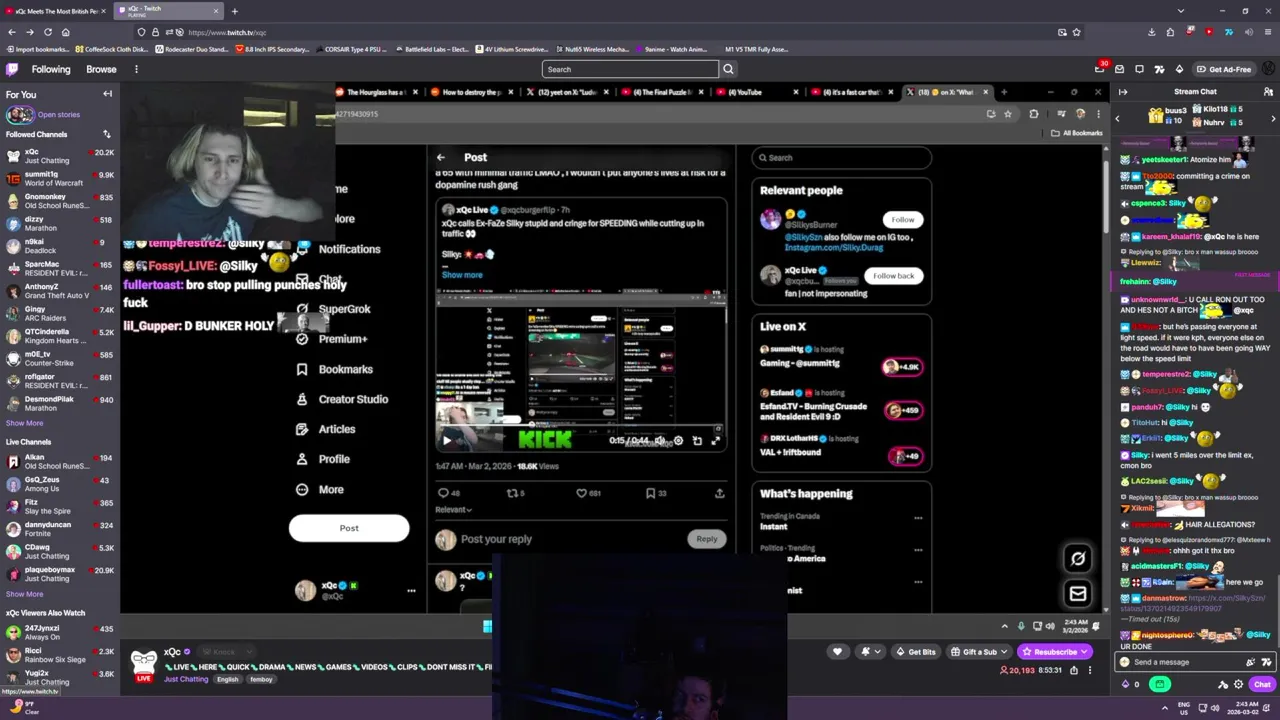
Task: Sort the Followed Channels list
Action: click(x=106, y=134)
